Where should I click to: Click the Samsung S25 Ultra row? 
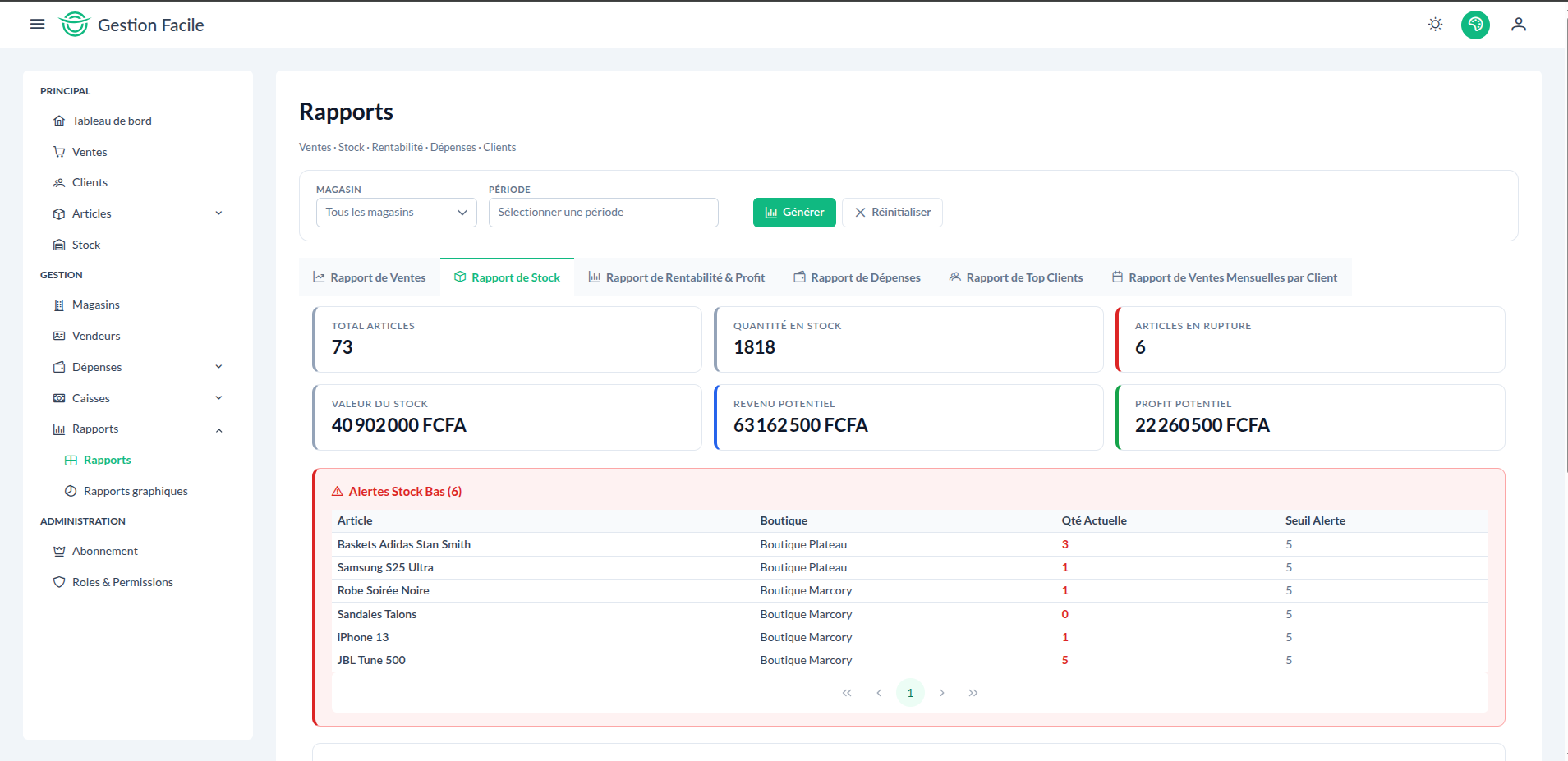[910, 567]
